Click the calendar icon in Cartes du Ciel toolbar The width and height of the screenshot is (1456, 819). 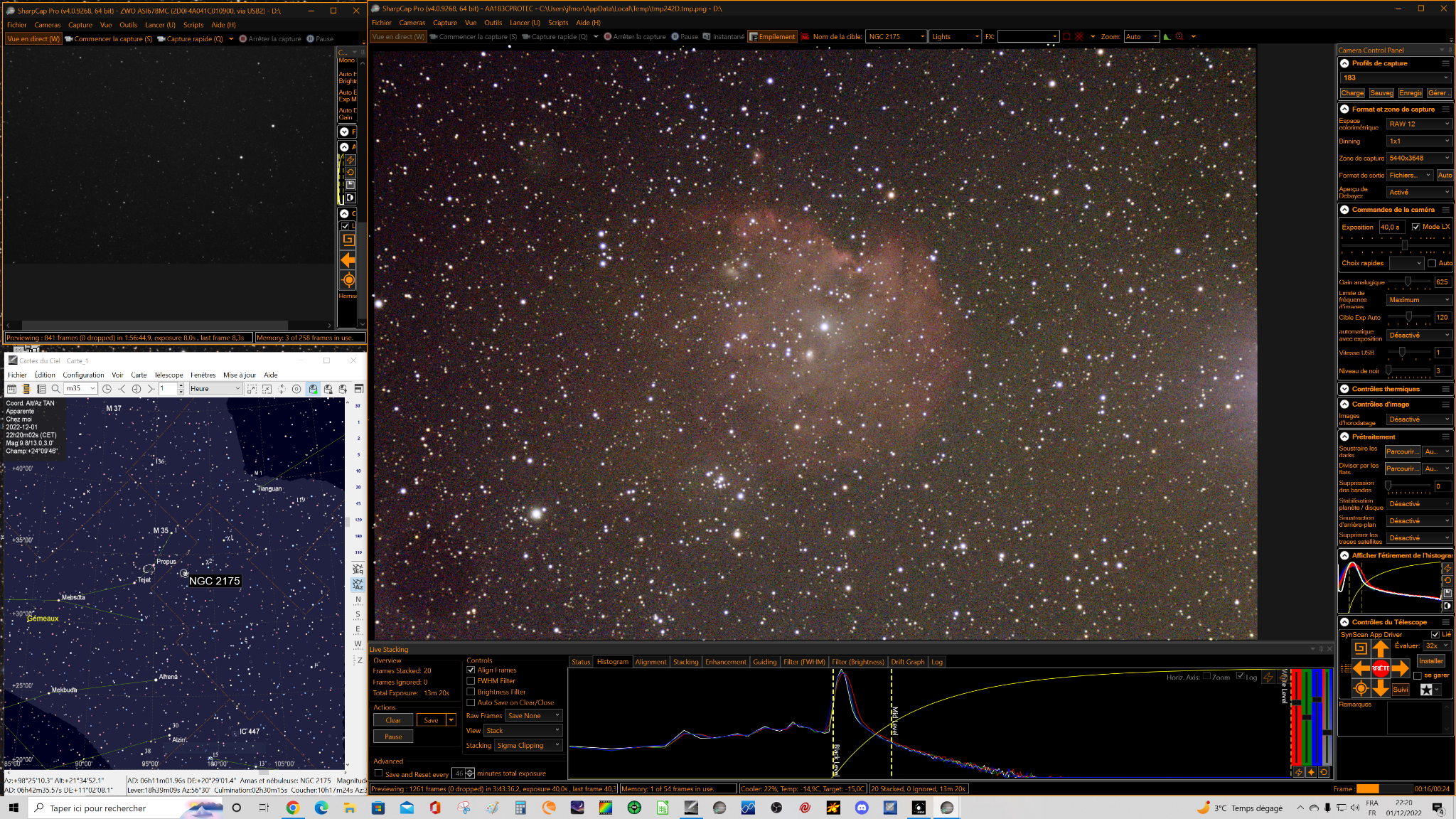(x=11, y=389)
